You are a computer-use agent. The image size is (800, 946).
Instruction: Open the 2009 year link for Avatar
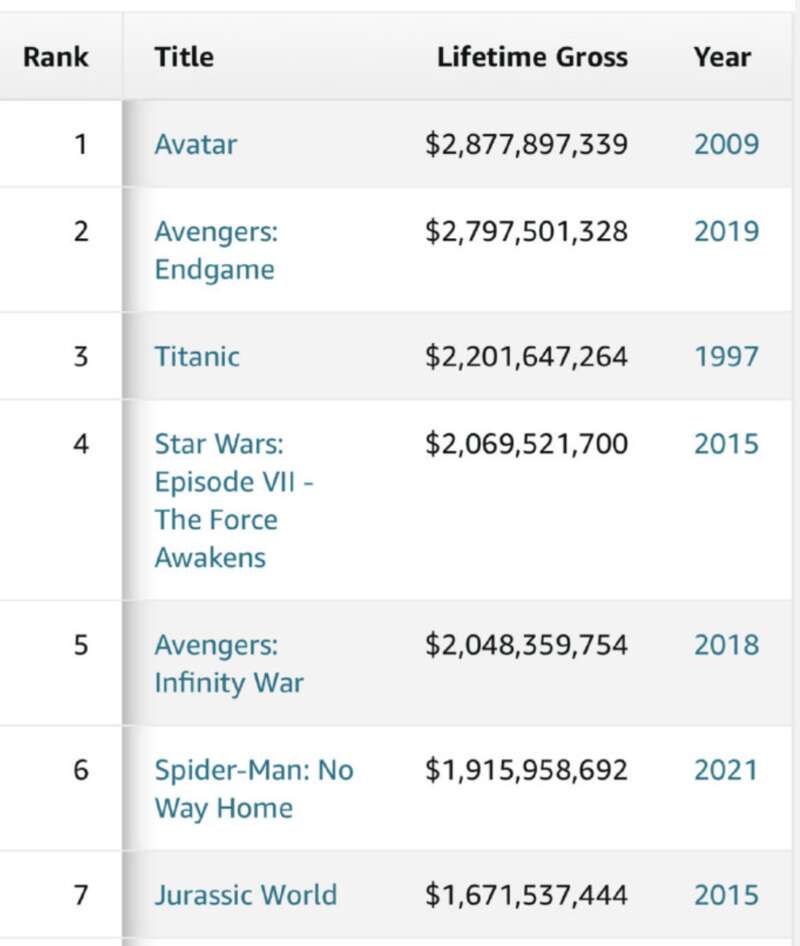[726, 144]
